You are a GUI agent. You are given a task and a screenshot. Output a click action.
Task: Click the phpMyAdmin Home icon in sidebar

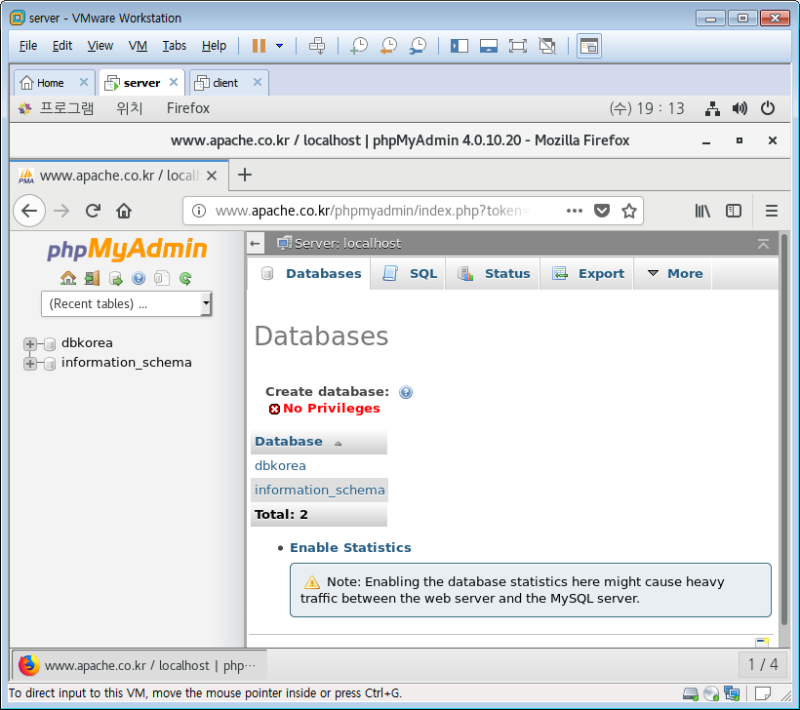point(68,278)
